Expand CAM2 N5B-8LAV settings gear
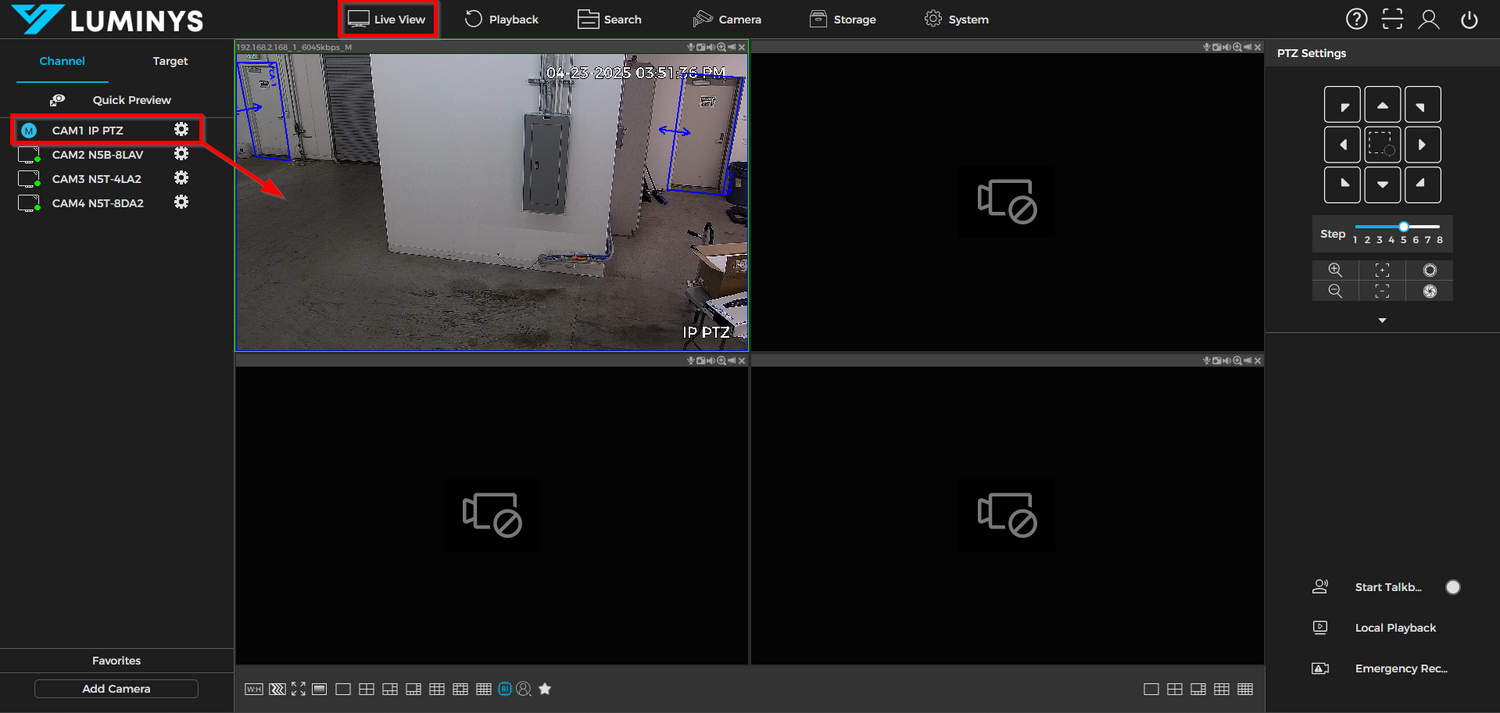Screen dimensions: 1500x713 (181, 154)
